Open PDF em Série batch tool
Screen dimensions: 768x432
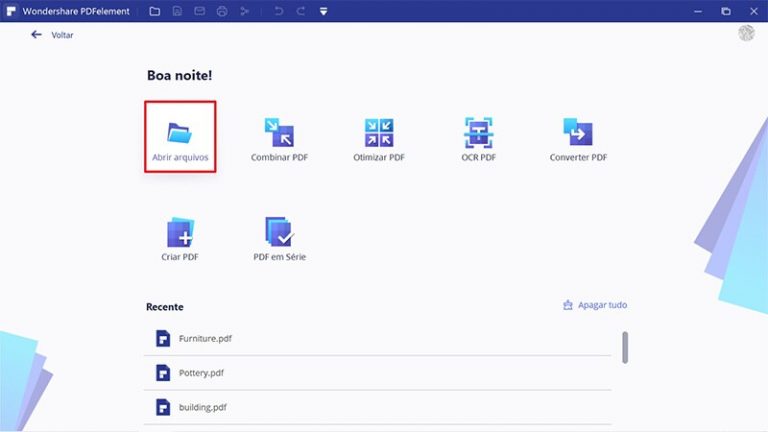(279, 239)
